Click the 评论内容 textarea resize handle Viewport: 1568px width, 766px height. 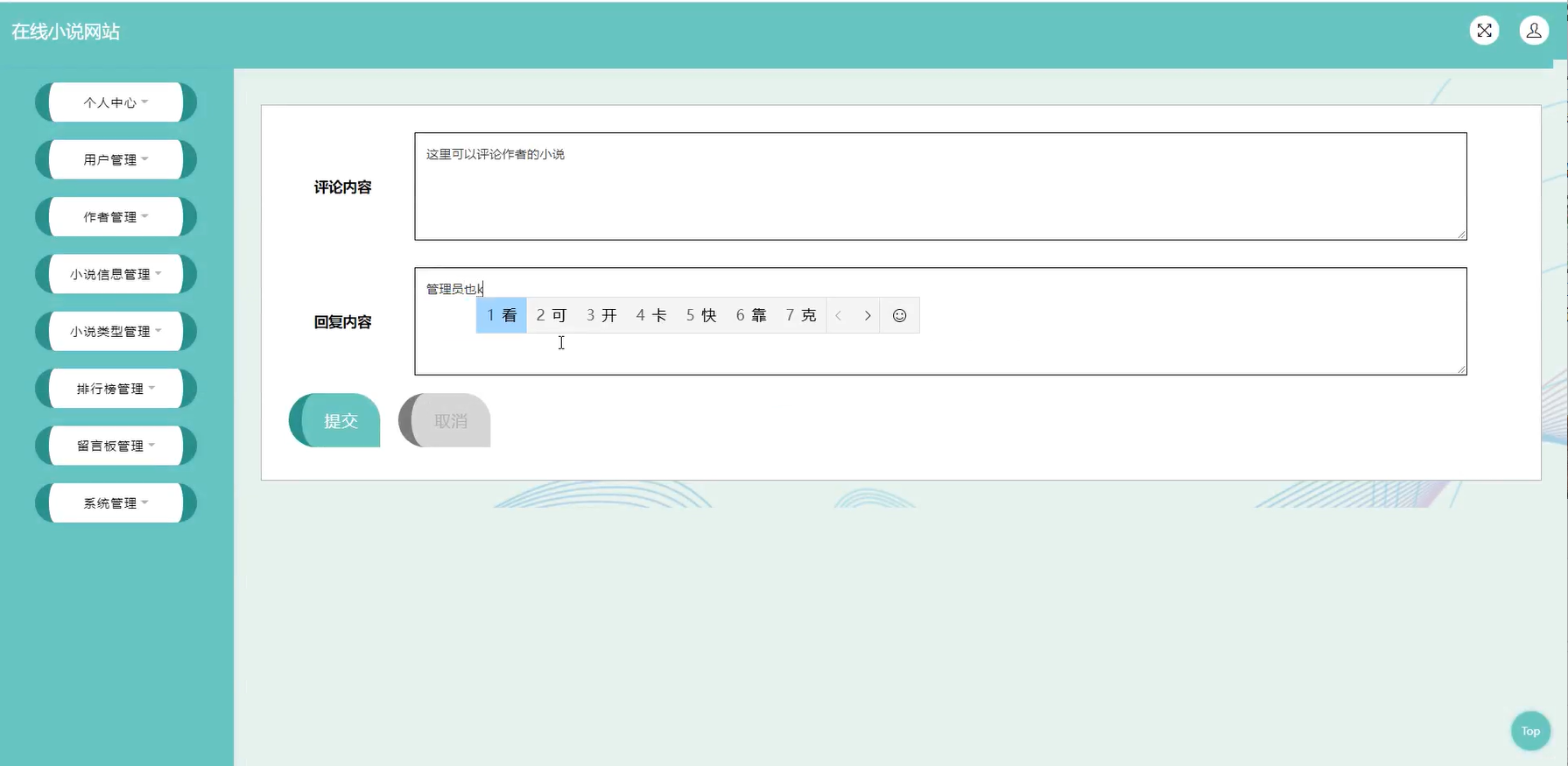point(1461,234)
